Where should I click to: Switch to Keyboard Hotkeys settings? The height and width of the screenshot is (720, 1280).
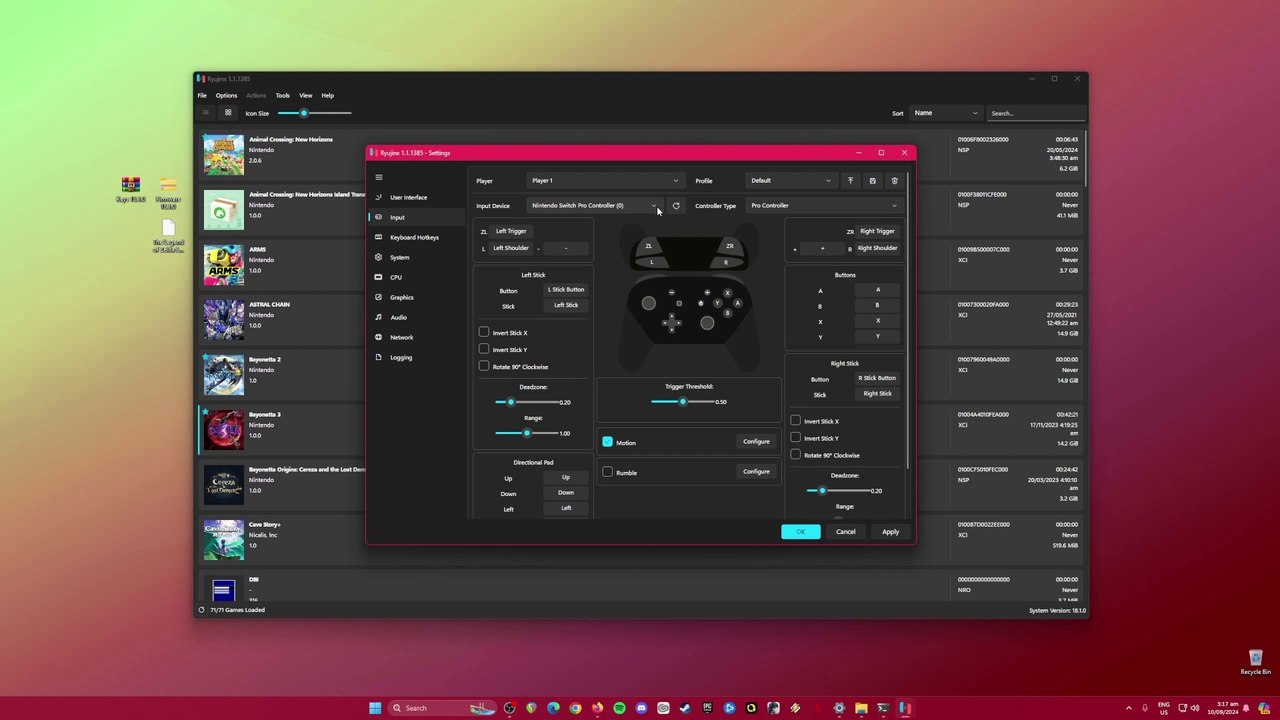click(x=416, y=237)
